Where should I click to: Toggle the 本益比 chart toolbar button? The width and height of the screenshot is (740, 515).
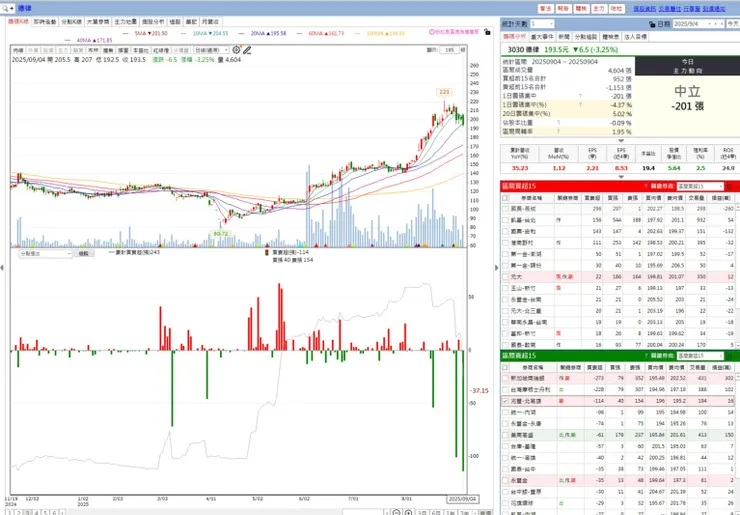(x=140, y=50)
